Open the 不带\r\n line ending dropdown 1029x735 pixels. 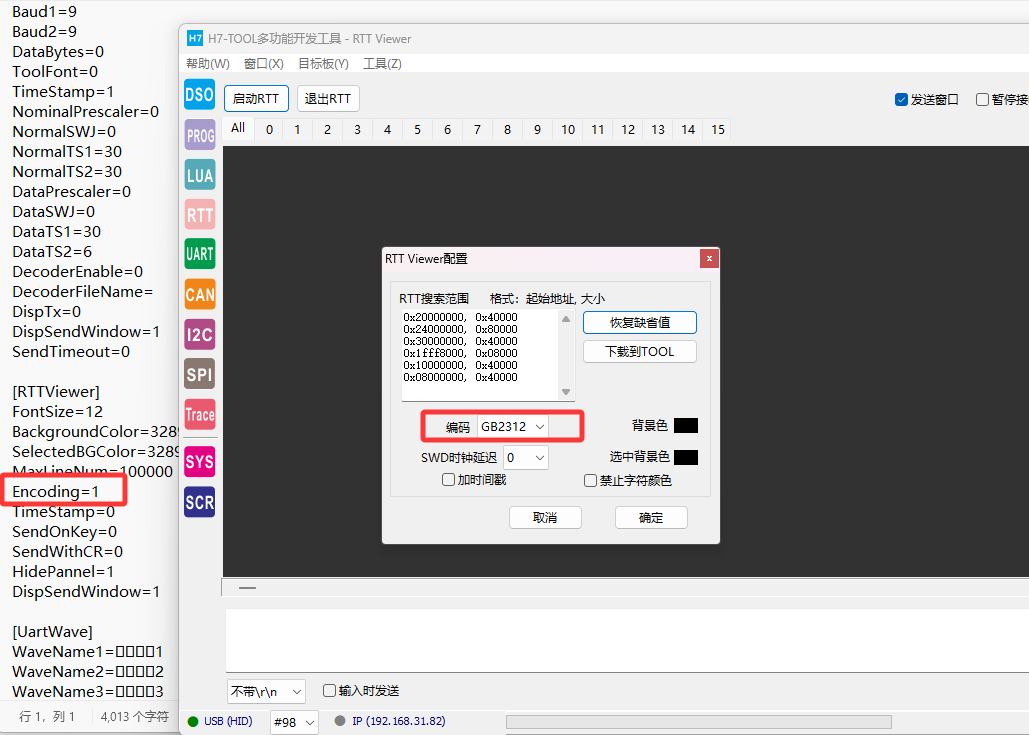266,692
